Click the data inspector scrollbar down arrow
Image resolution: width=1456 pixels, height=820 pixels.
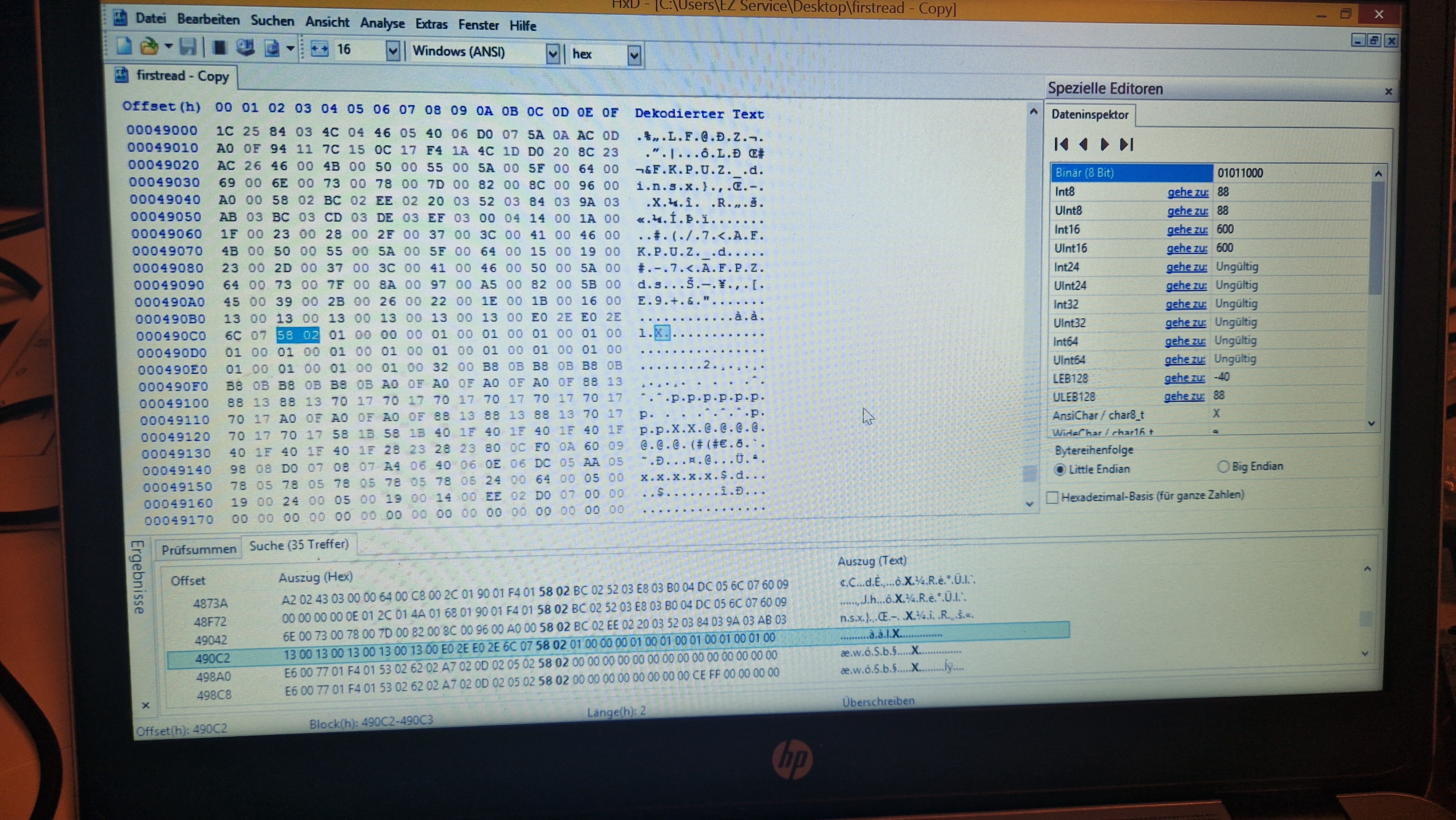[1372, 423]
